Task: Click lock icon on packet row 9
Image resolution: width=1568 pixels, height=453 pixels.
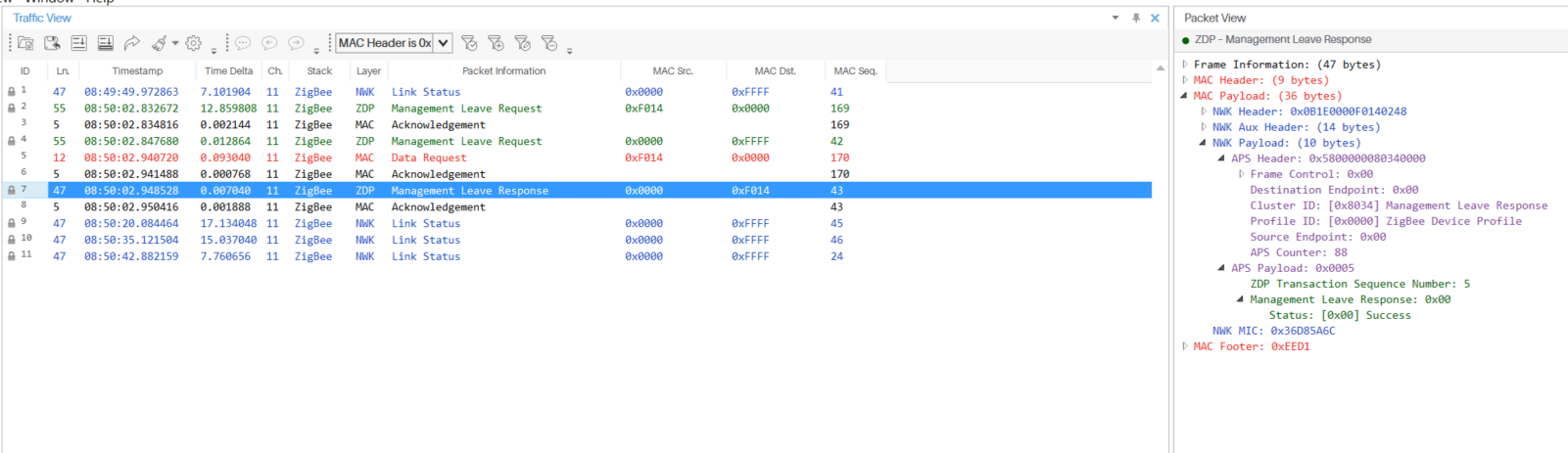Action: point(12,223)
